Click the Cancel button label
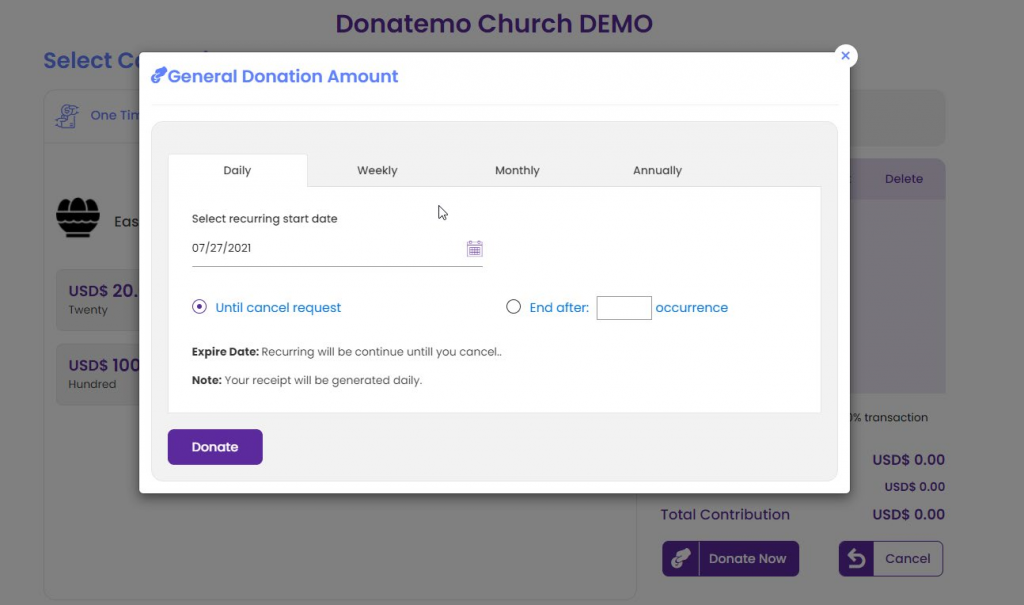The height and width of the screenshot is (605, 1024). click(907, 559)
